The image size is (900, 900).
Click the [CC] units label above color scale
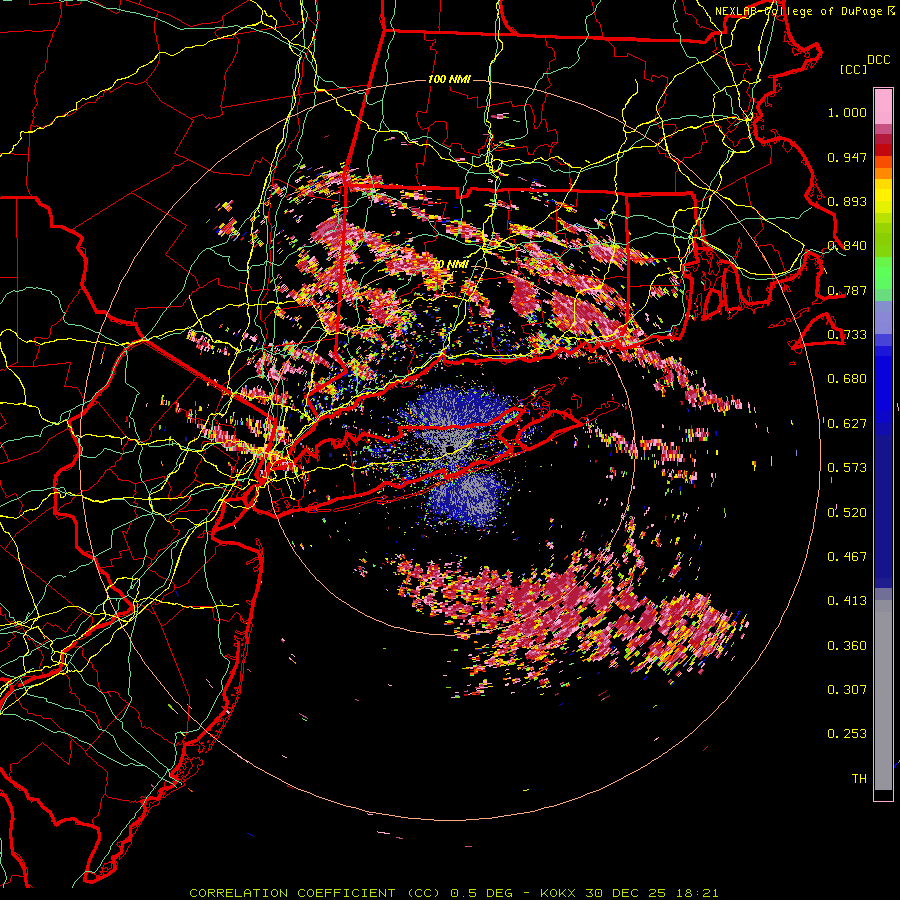(x=853, y=69)
